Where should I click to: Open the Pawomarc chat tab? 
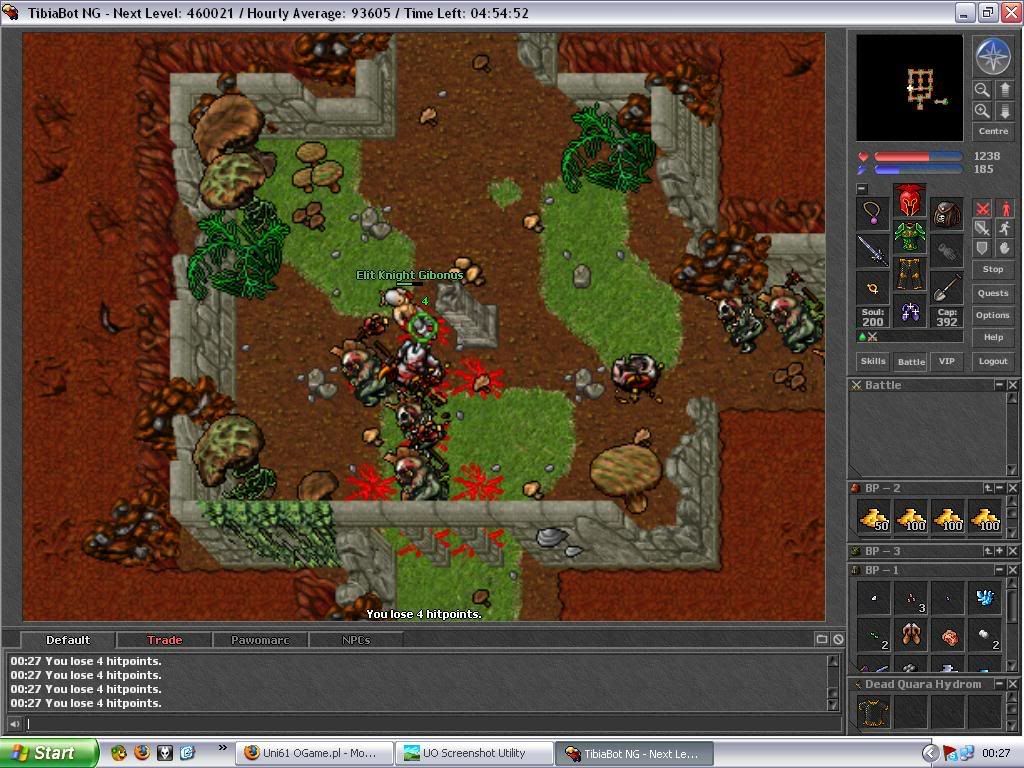point(260,640)
